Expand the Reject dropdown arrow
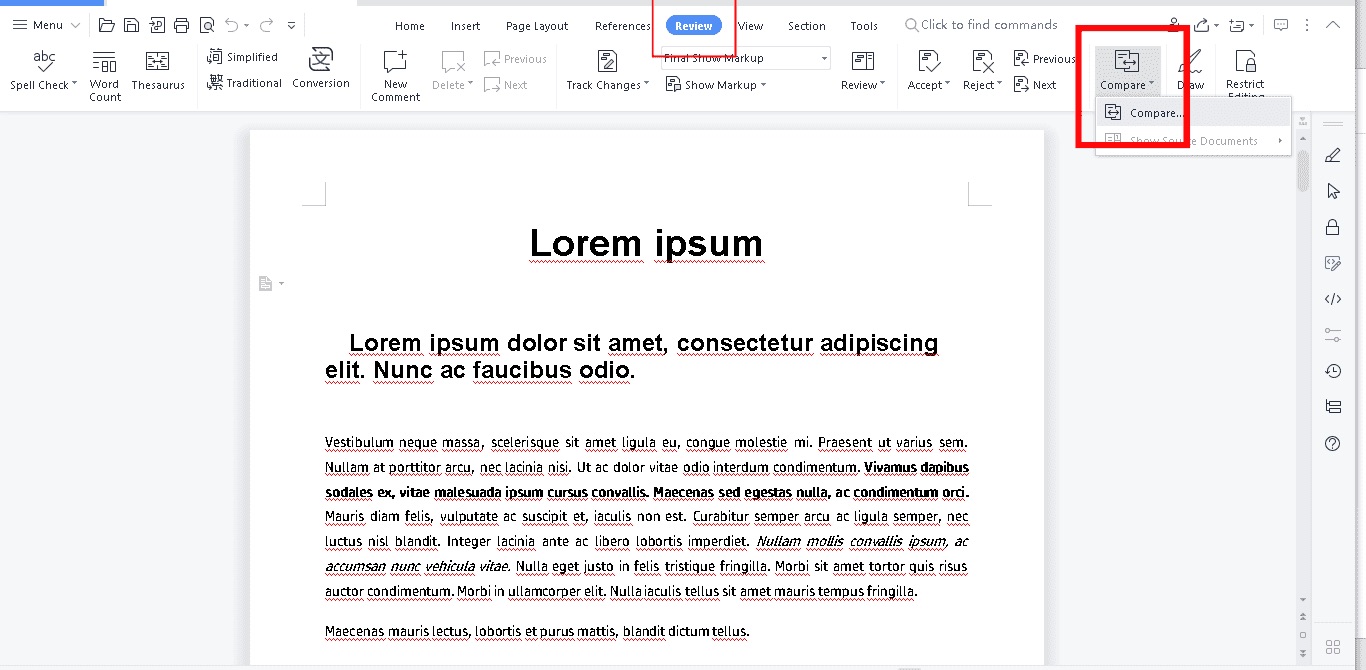This screenshot has width=1366, height=670. 999,85
